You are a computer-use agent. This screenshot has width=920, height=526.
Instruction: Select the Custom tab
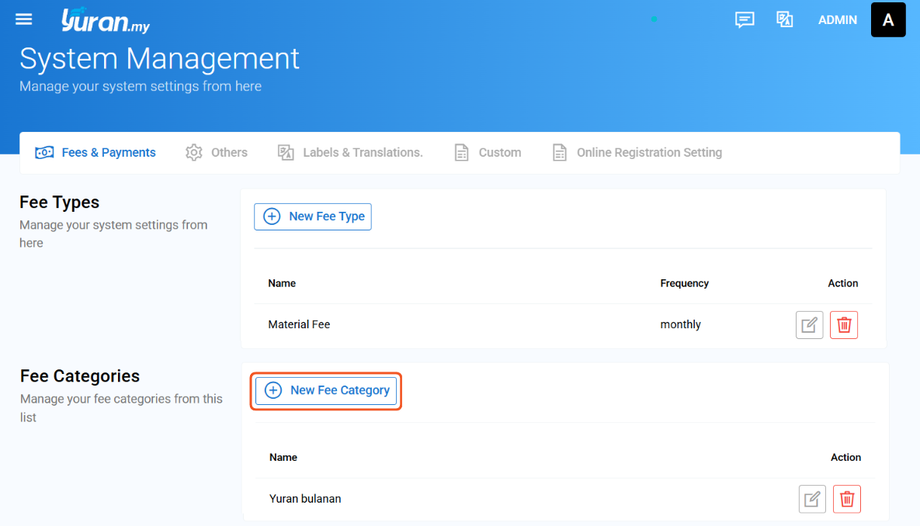(x=488, y=153)
